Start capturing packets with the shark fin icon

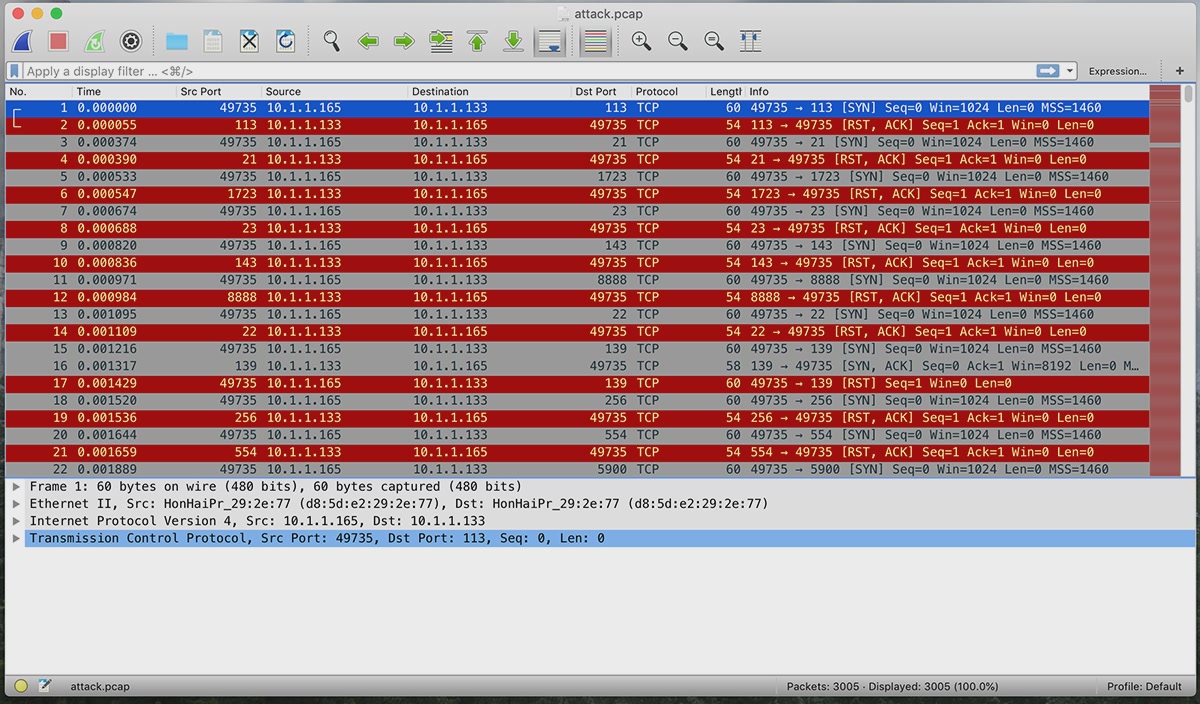tap(22, 41)
